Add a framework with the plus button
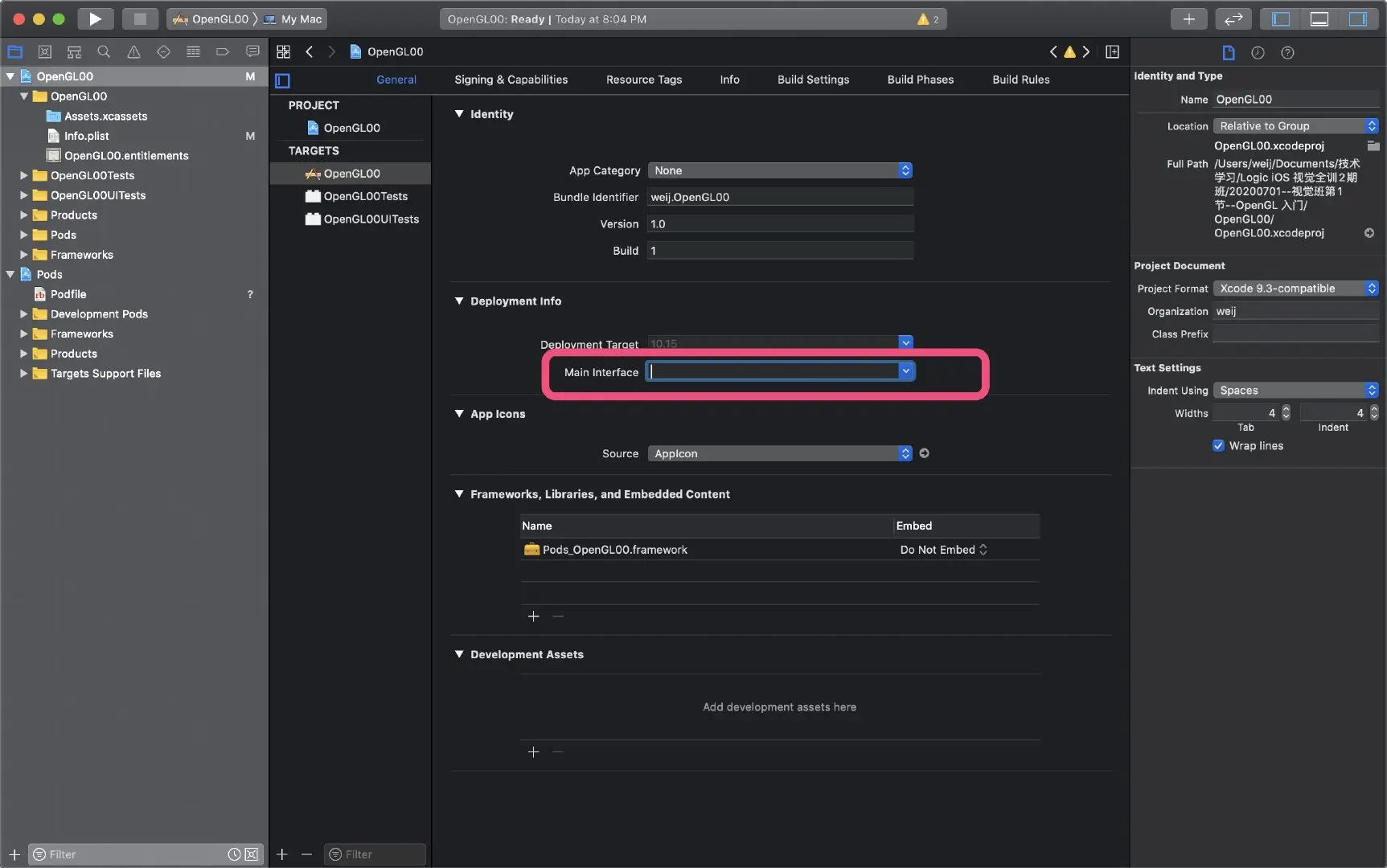Viewport: 1387px width, 868px height. coord(533,616)
